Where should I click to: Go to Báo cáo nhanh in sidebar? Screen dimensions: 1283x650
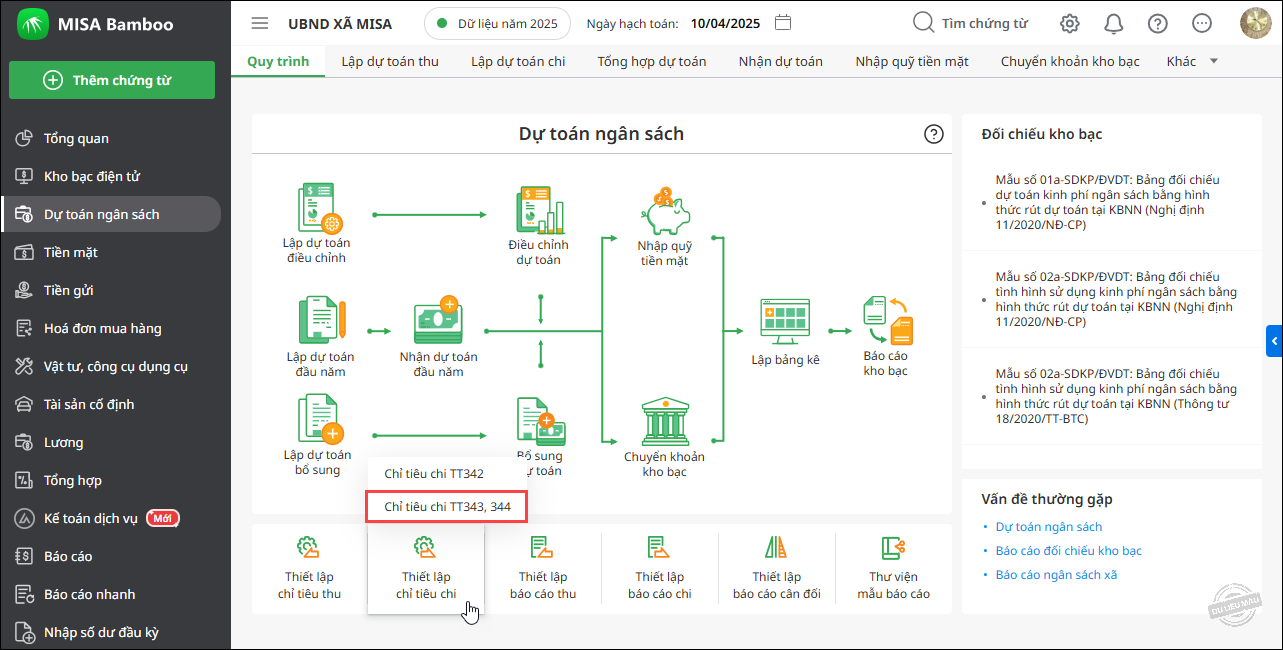tap(112, 594)
